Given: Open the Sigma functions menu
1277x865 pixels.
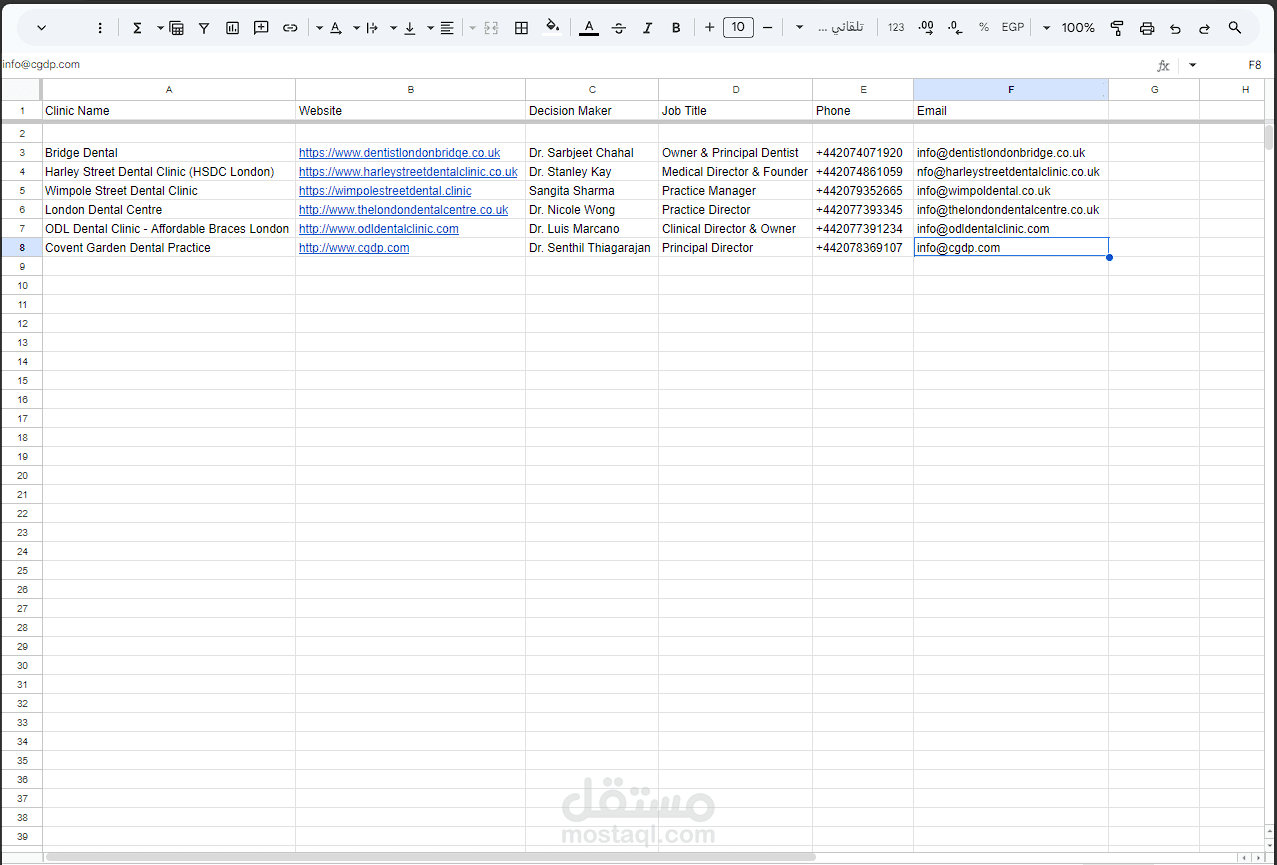Looking at the screenshot, I should point(137,28).
